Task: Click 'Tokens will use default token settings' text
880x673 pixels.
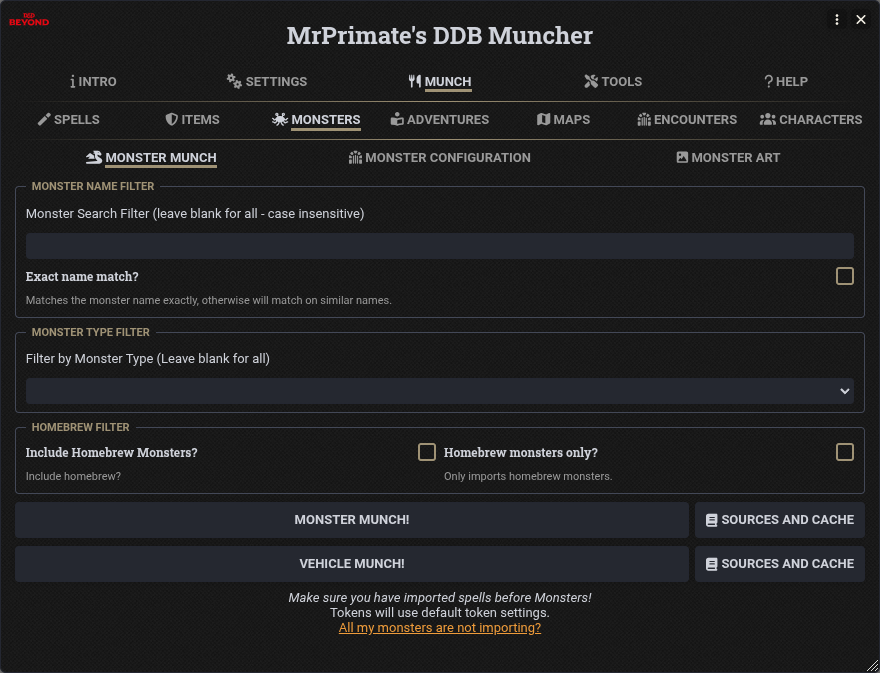Action: click(439, 612)
